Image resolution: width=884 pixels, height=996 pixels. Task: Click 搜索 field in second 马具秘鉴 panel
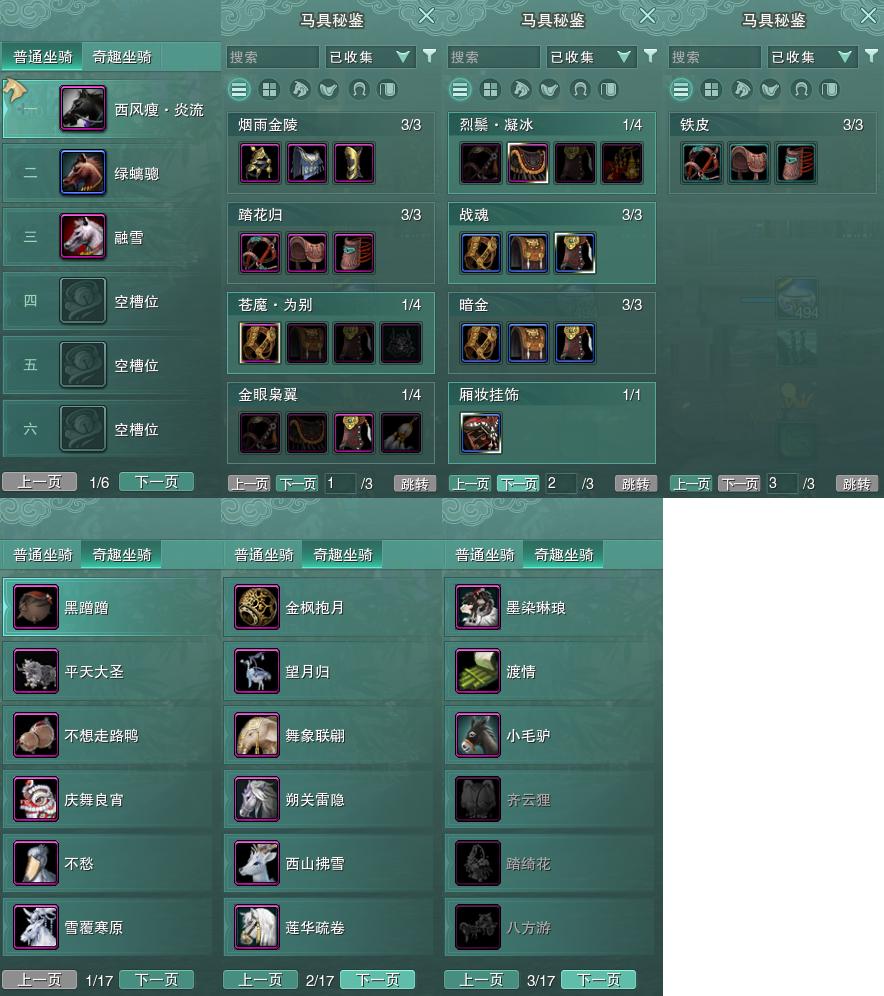coord(493,57)
